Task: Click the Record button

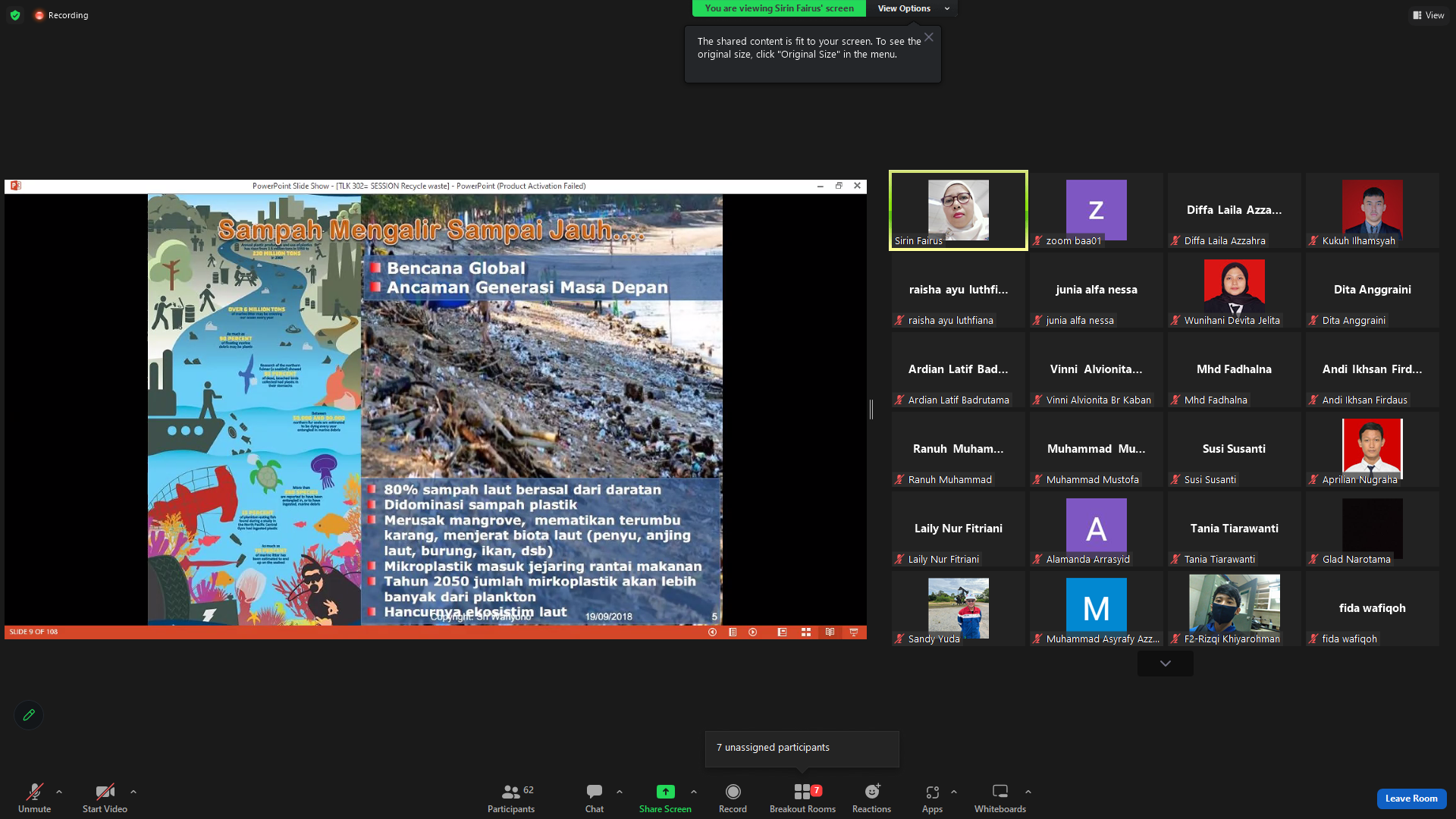Action: click(x=733, y=798)
